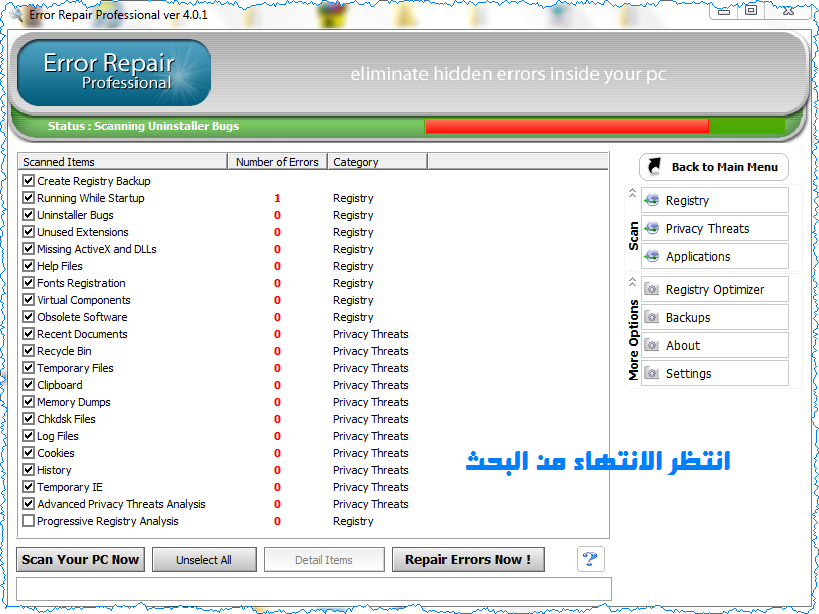The image size is (819, 614).
Task: Click the camera icon beside Settings
Action: coord(651,373)
